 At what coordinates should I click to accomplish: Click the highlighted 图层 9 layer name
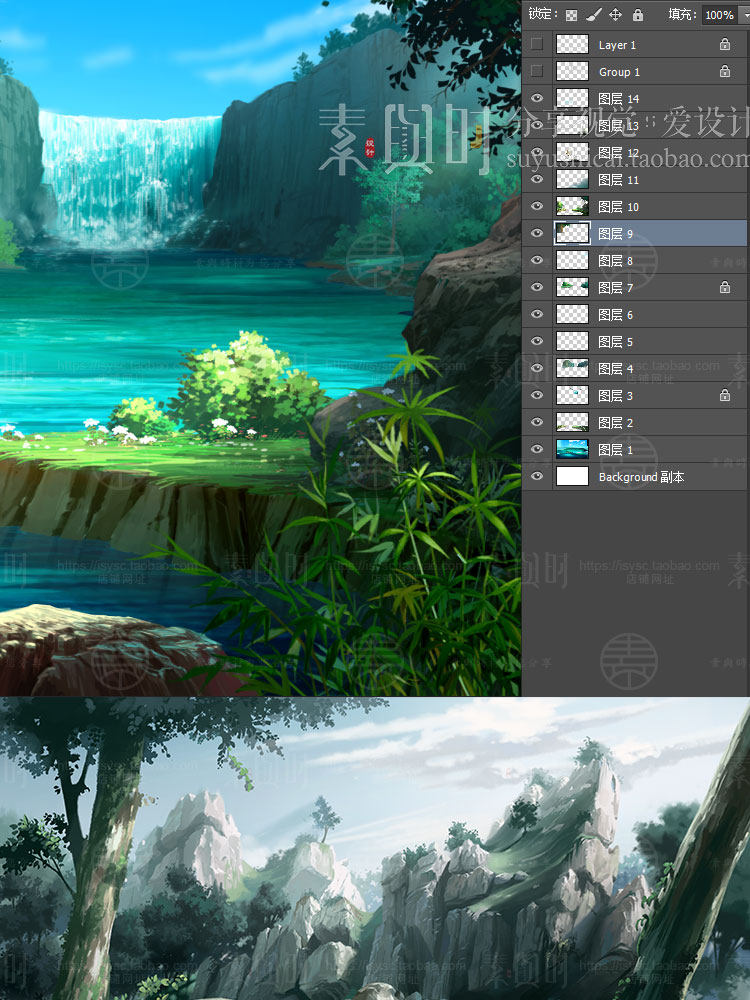[615, 233]
